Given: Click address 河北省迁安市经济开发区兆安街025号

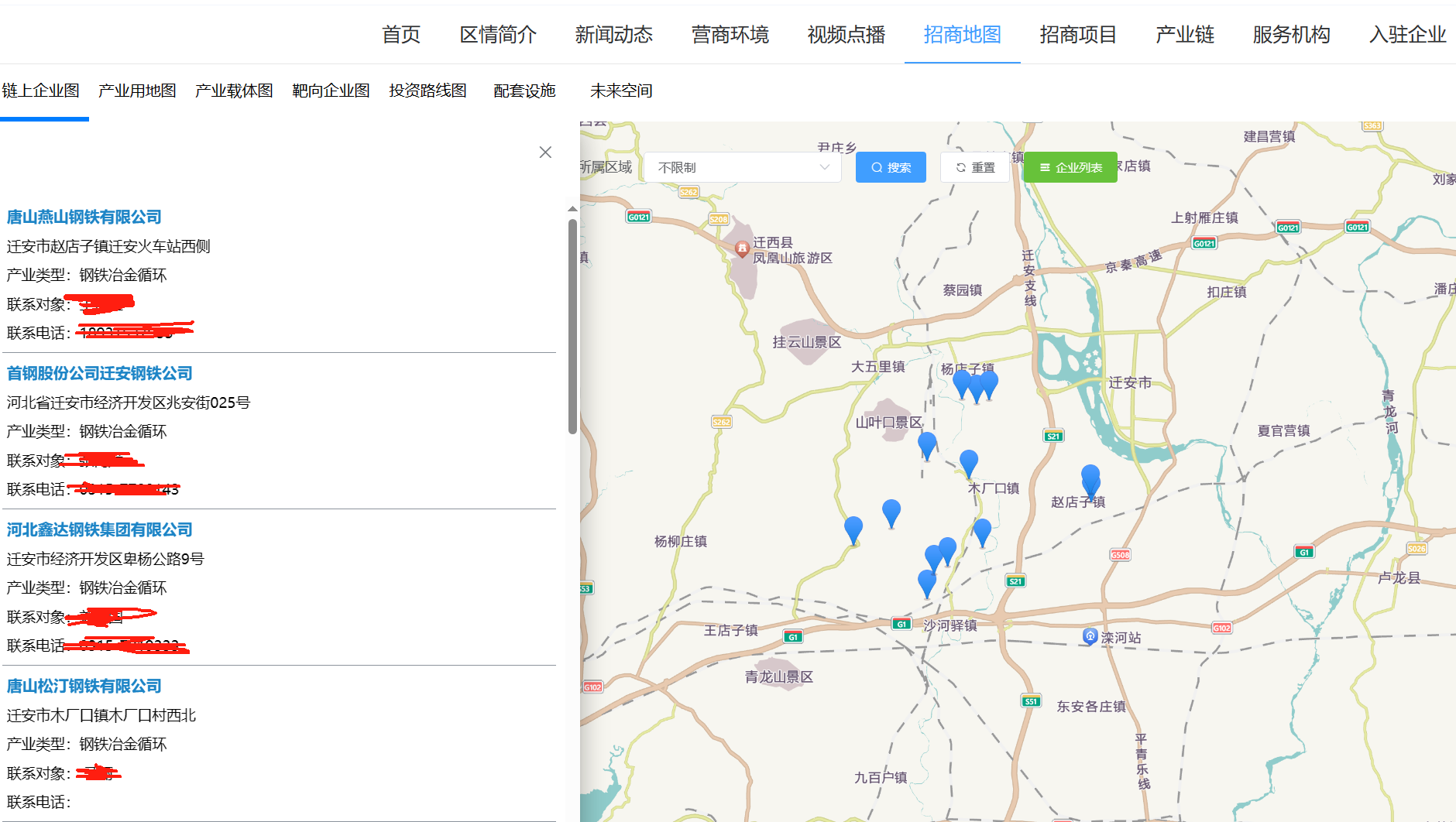Looking at the screenshot, I should [x=129, y=402].
